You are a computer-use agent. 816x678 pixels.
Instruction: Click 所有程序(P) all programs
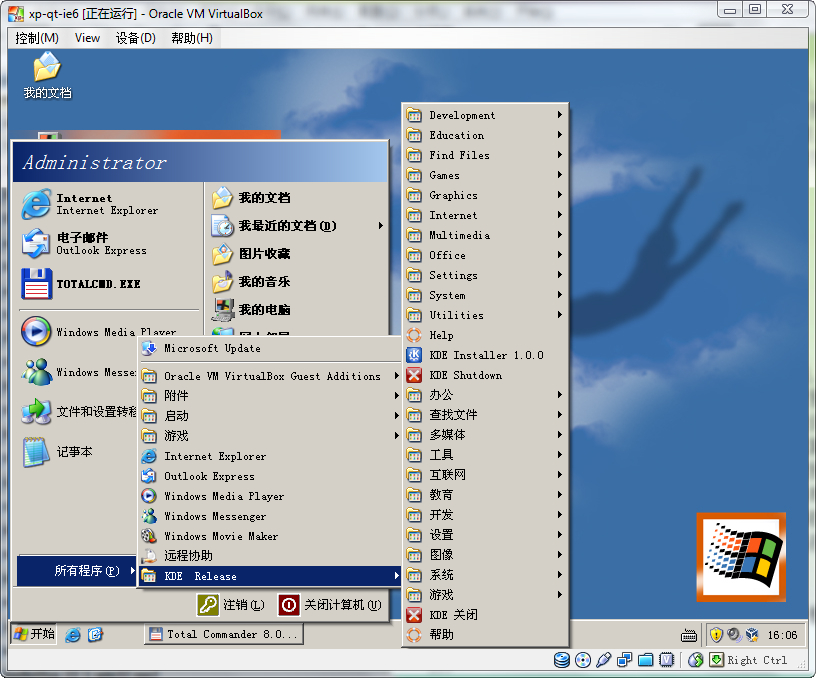point(77,571)
